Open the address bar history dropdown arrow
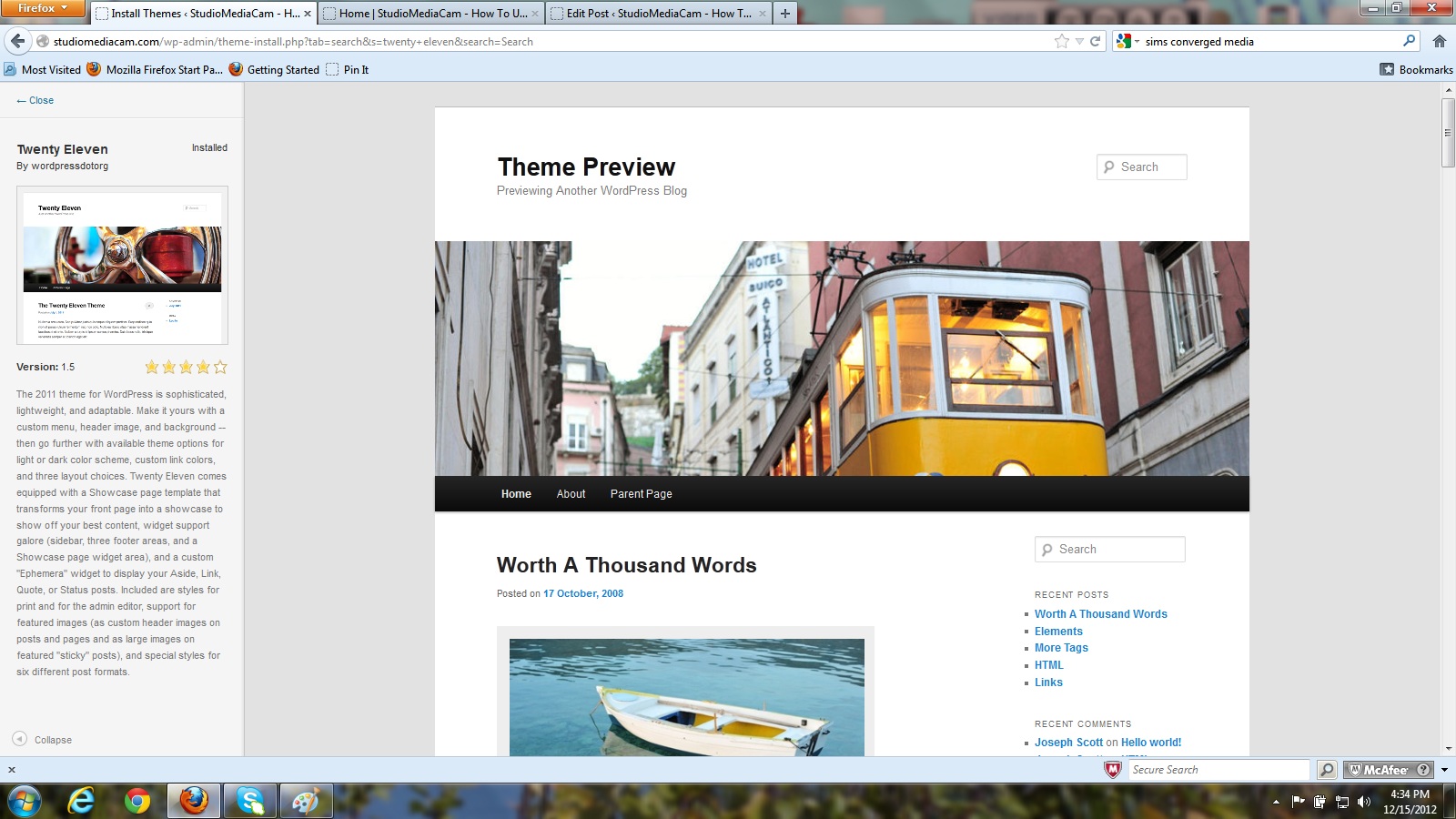Screen dimensions: 1456x819 pos(1079,41)
